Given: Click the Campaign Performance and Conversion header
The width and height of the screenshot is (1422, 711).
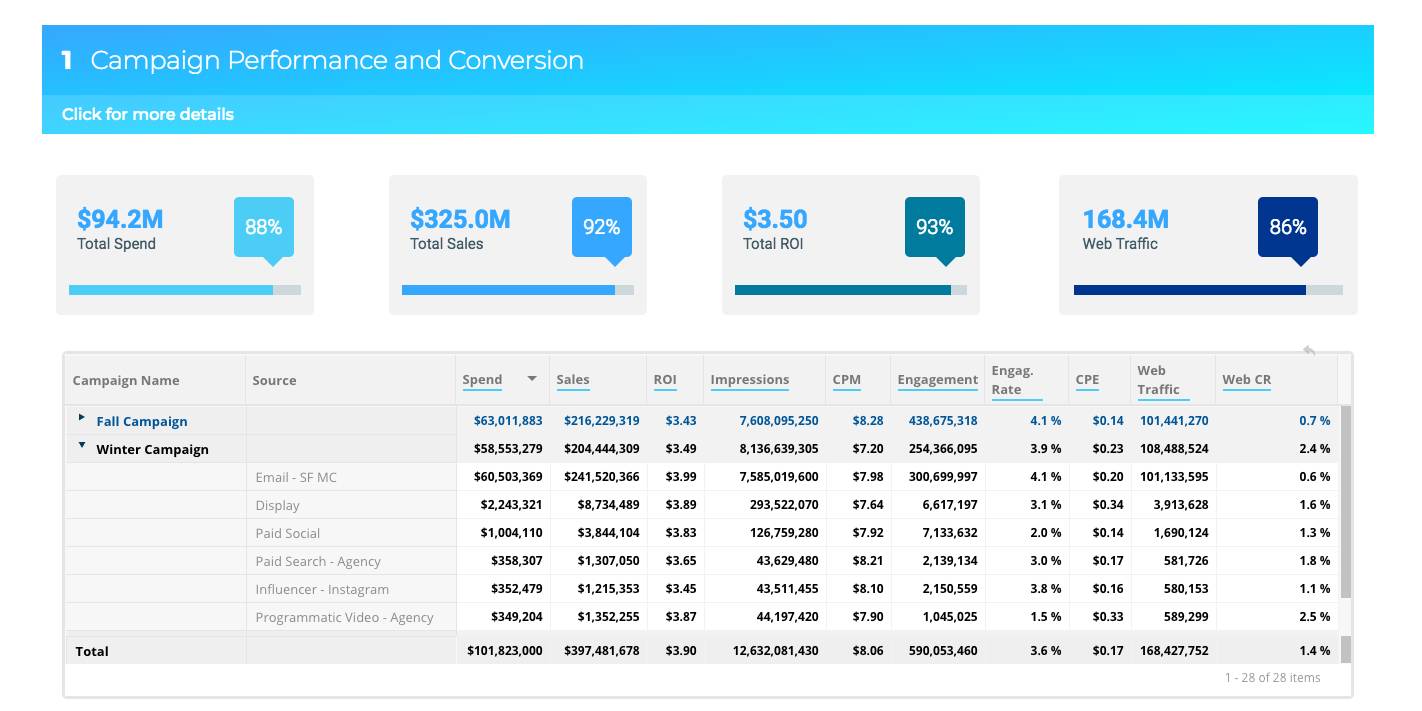Looking at the screenshot, I should (x=337, y=61).
